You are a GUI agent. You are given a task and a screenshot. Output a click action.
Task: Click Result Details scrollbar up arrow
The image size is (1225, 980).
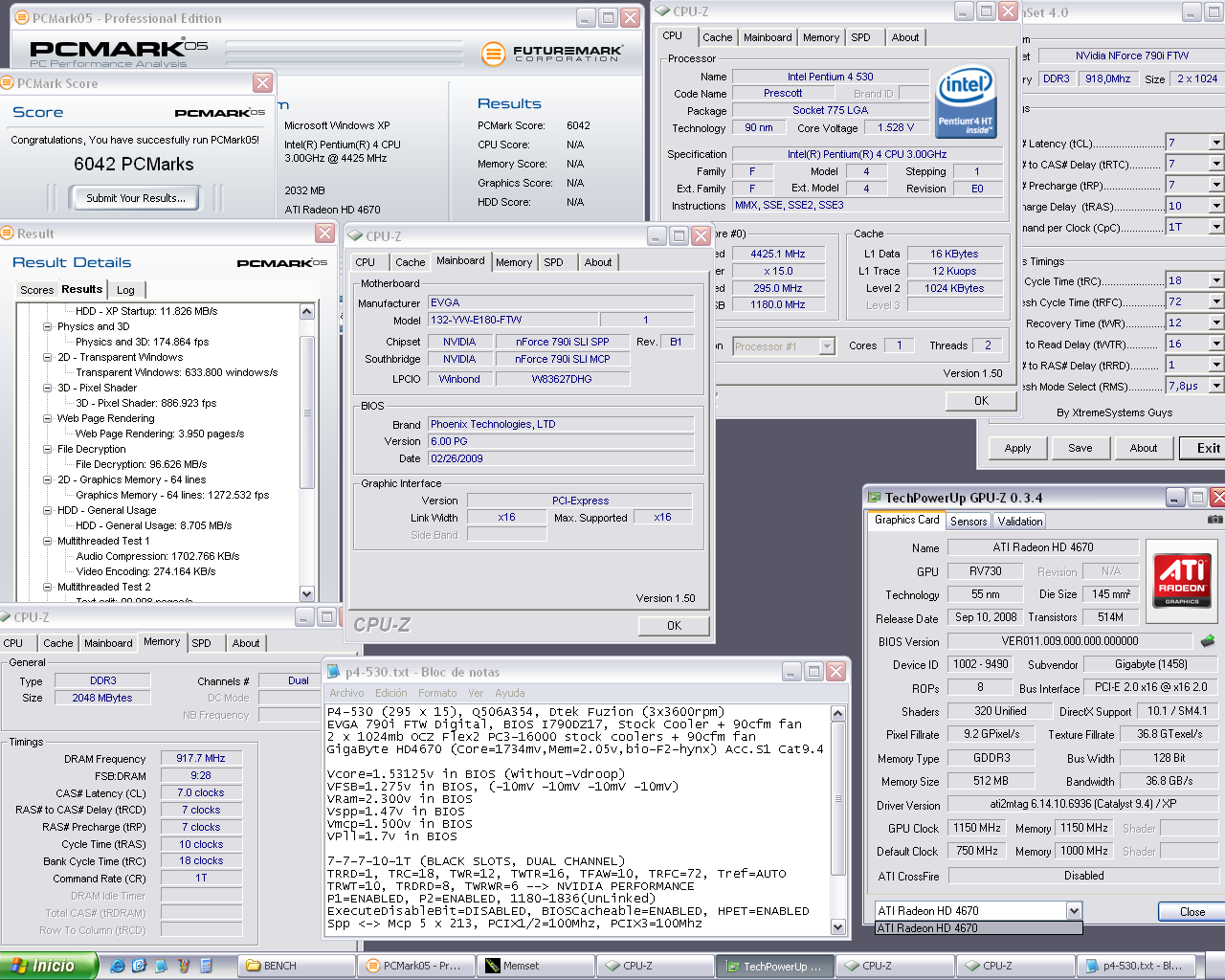coord(307,311)
